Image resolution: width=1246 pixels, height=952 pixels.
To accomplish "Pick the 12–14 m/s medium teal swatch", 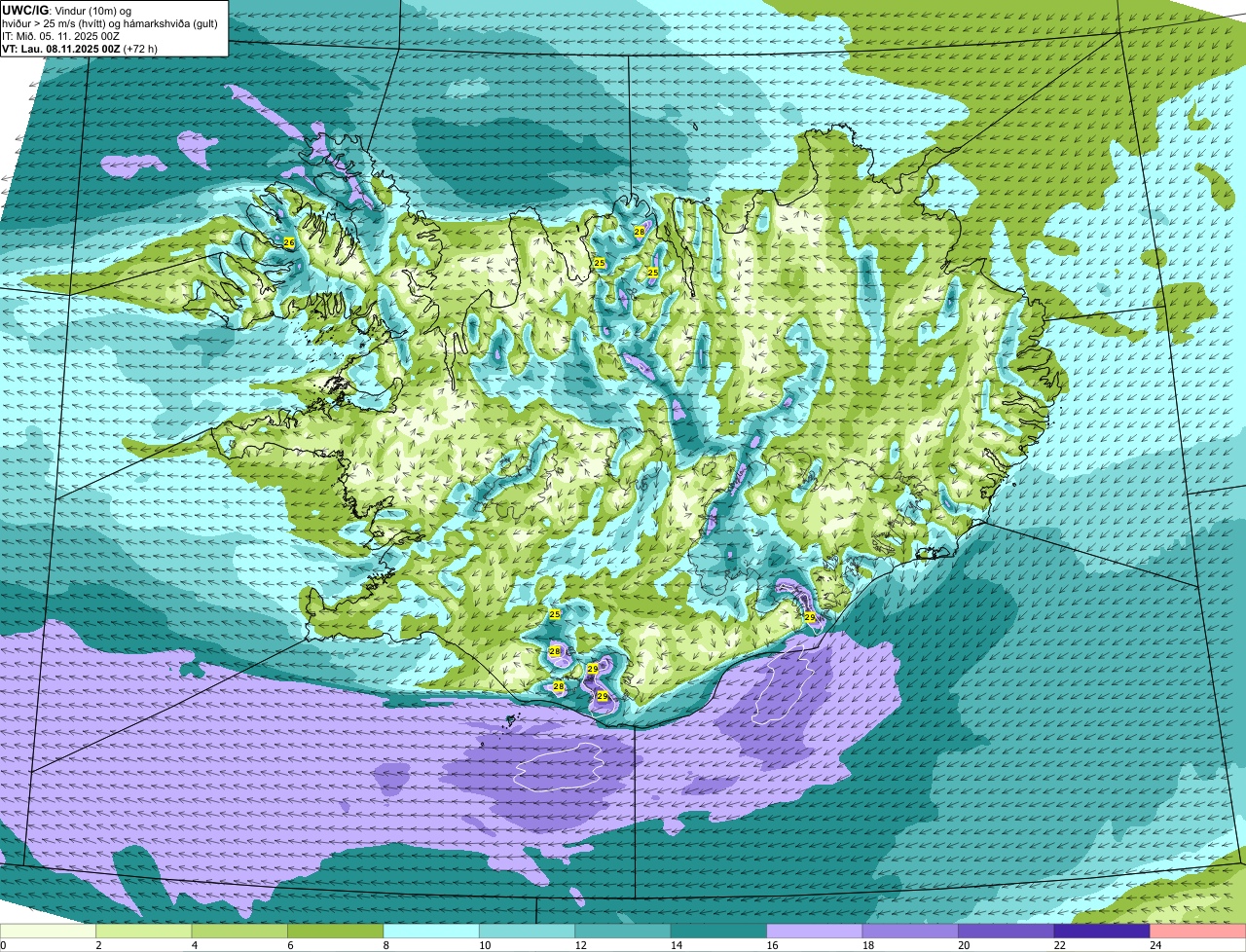I will point(623,931).
